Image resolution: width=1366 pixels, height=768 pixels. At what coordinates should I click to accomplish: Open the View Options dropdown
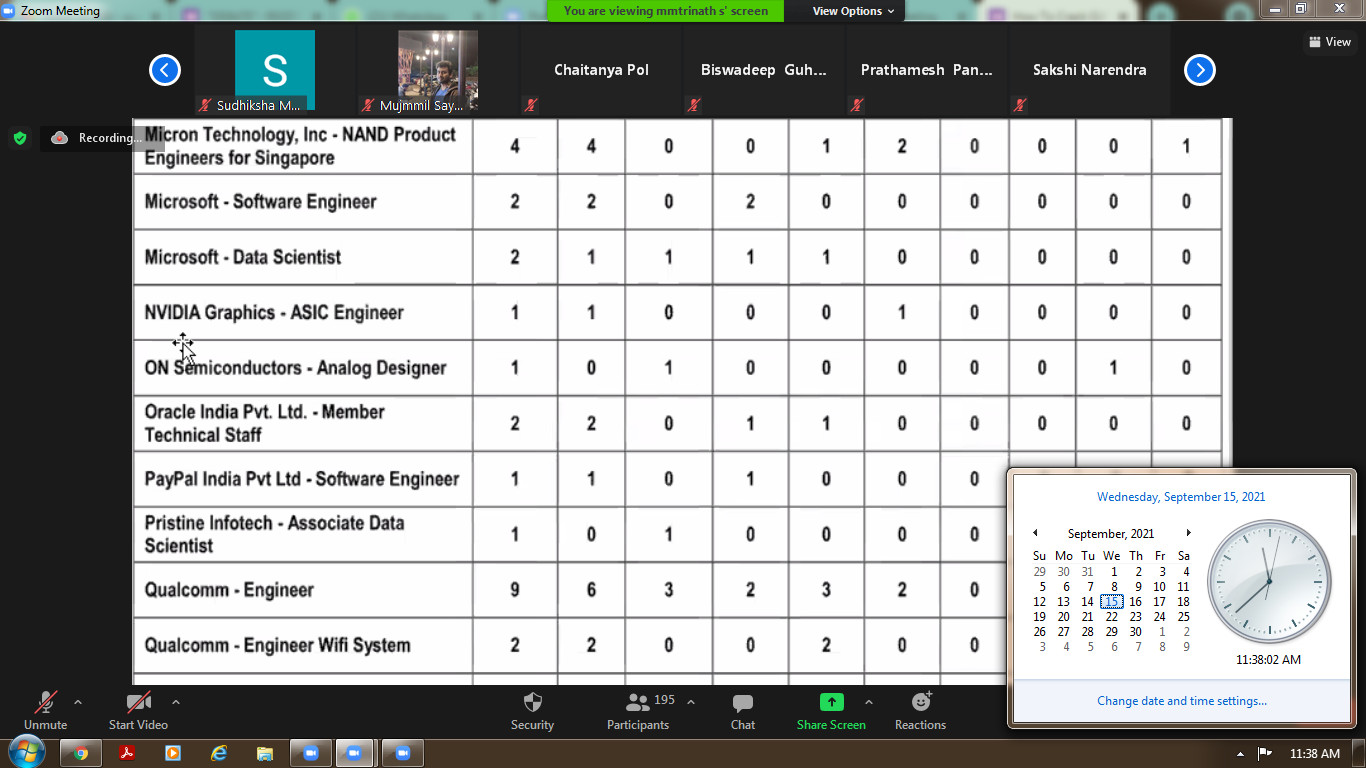[846, 11]
